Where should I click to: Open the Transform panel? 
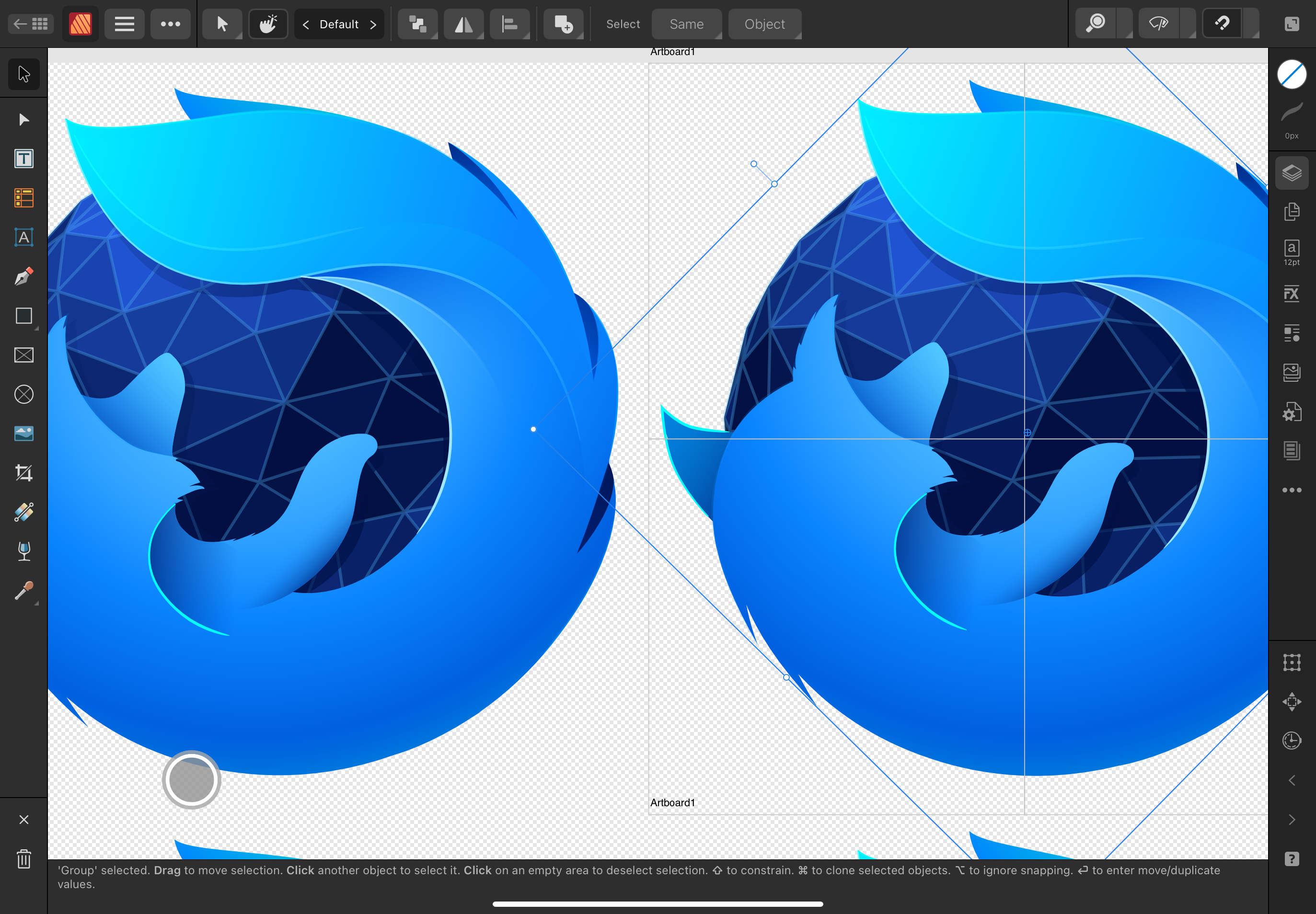tap(1292, 663)
